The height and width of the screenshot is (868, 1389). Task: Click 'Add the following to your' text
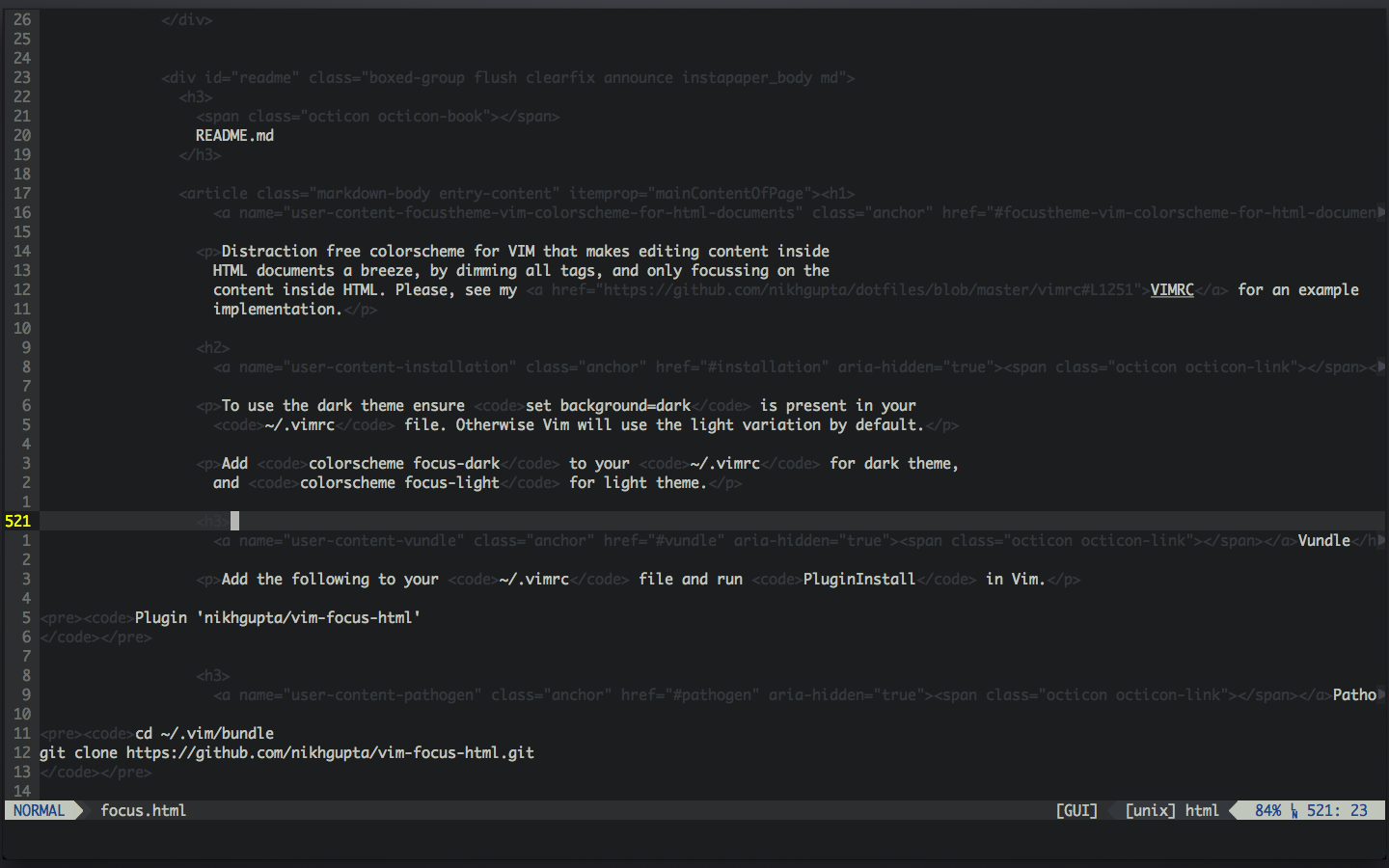pyautogui.click(x=330, y=579)
